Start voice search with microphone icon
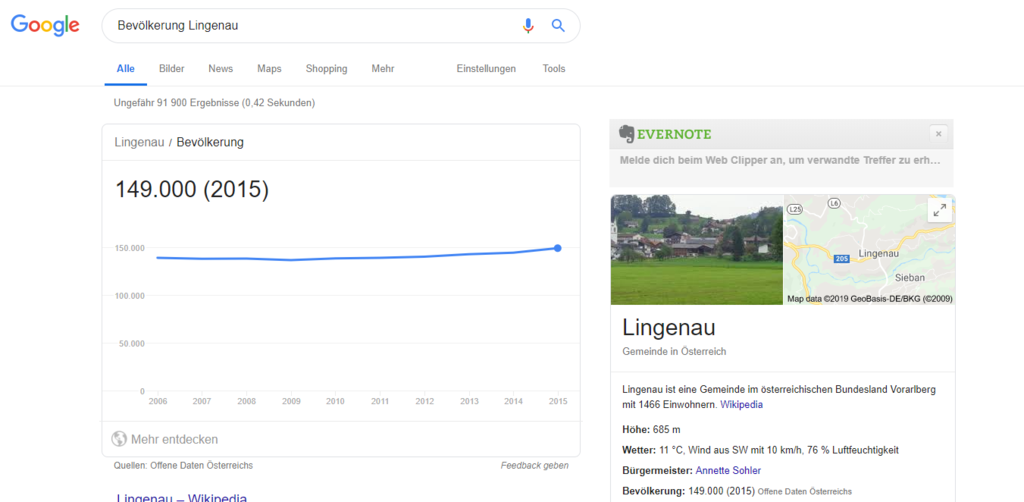 click(x=528, y=26)
